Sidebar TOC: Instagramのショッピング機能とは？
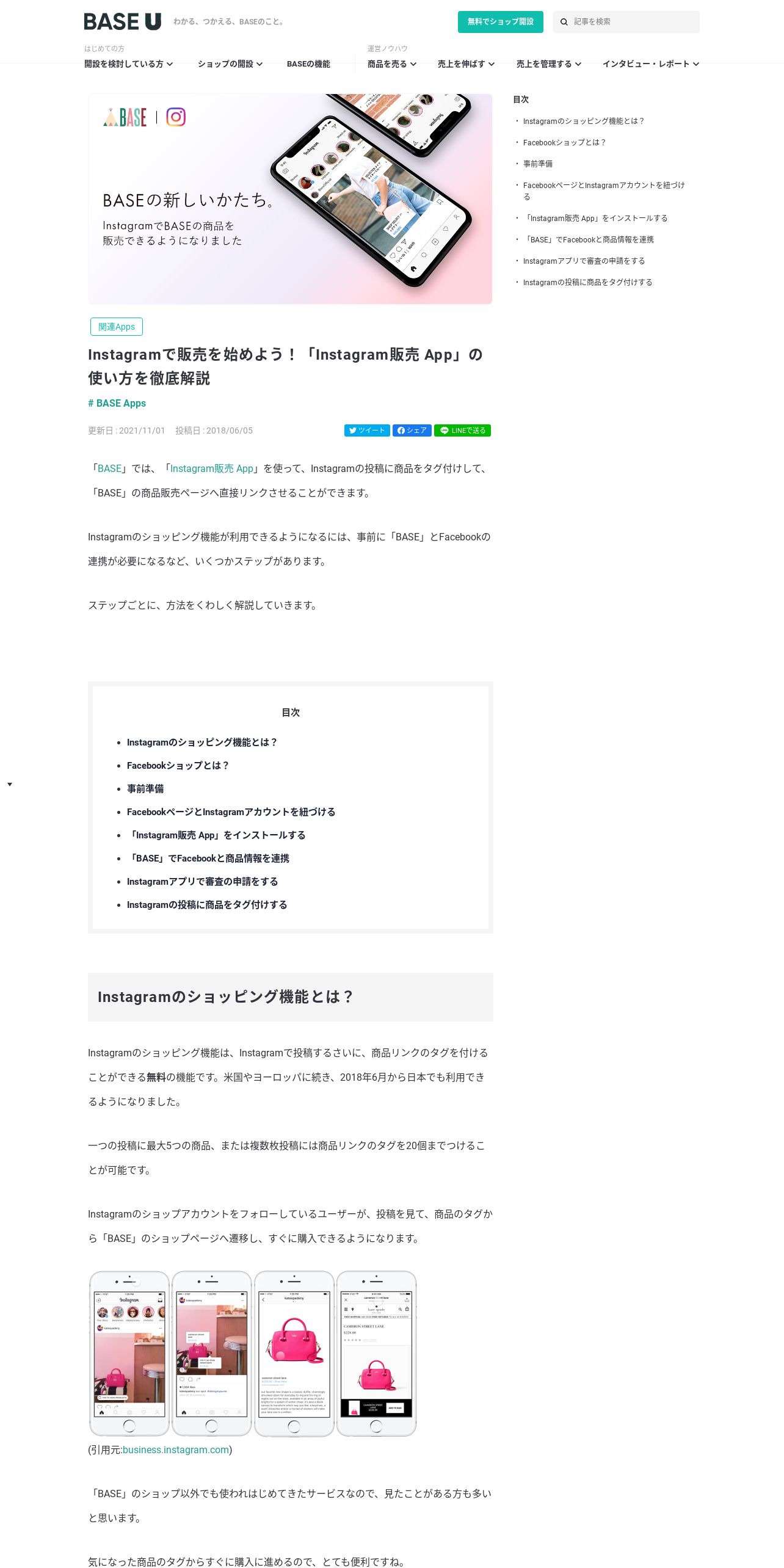 (584, 122)
